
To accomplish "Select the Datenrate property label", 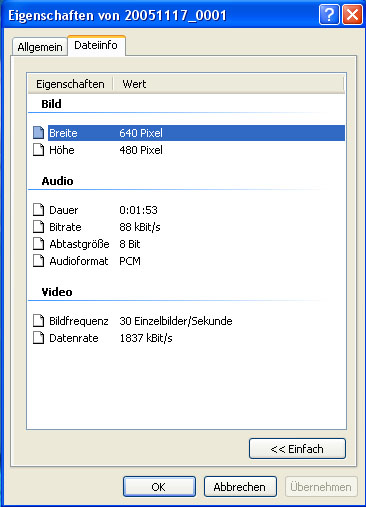I will 74,338.
